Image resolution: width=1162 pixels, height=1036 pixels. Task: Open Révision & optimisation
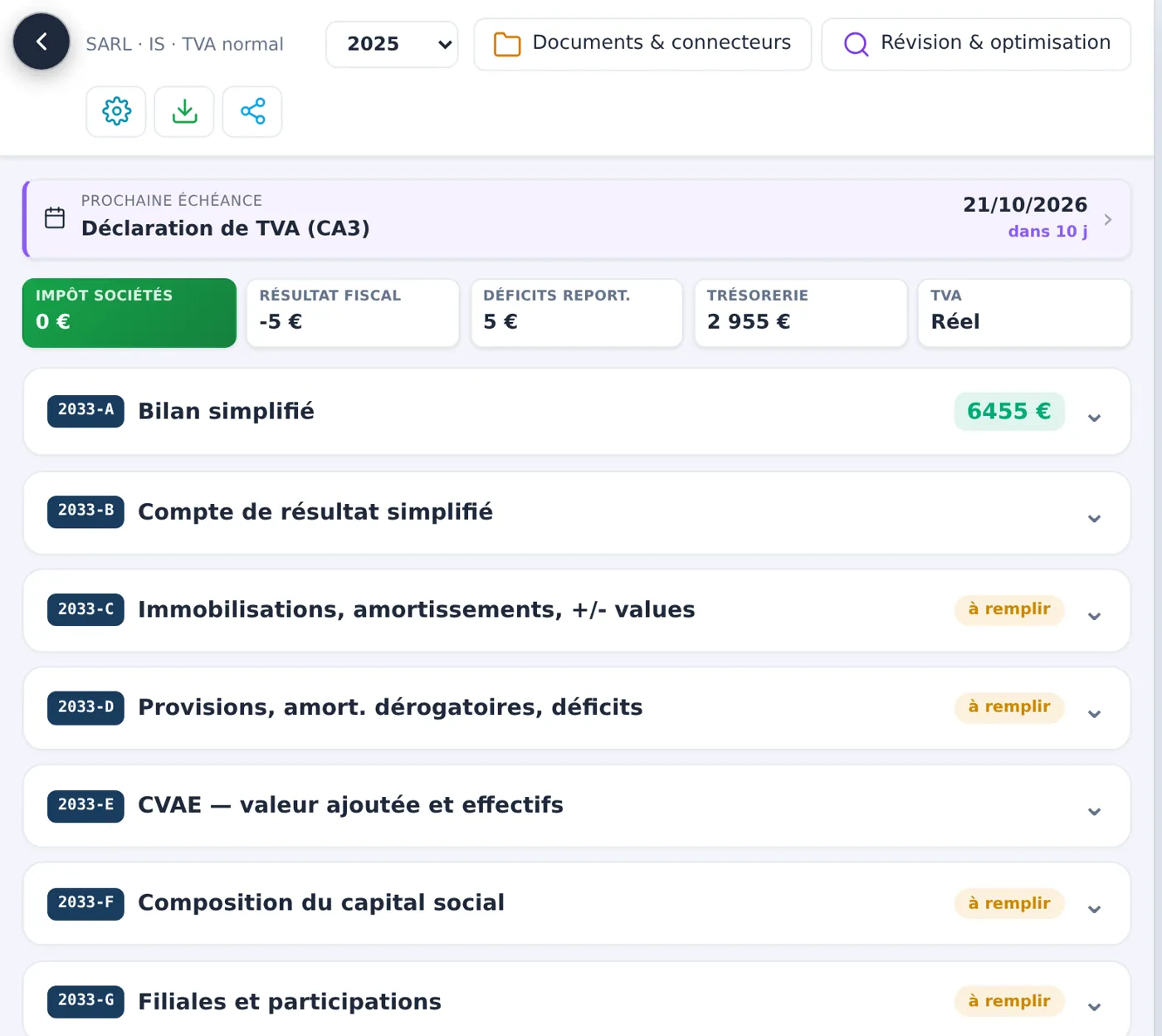976,44
